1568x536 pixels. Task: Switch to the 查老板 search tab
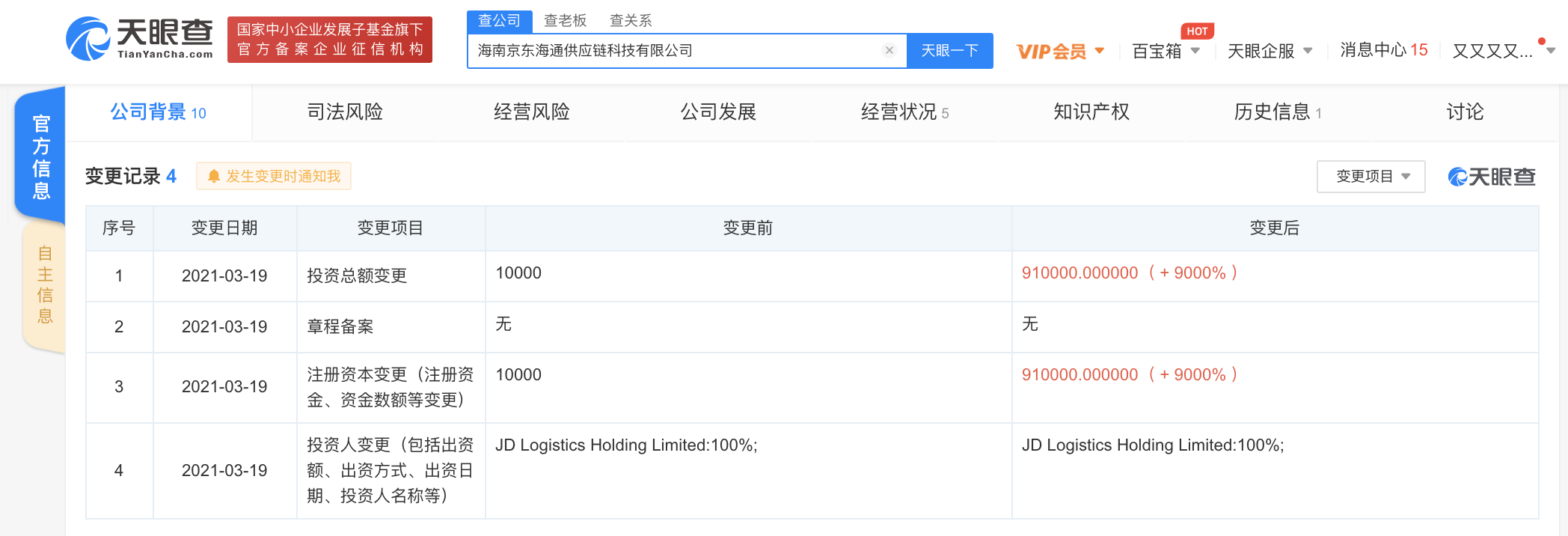coord(565,21)
